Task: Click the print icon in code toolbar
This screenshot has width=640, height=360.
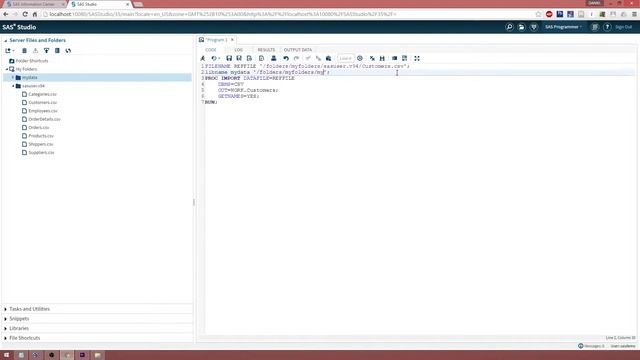Action: coord(274,58)
